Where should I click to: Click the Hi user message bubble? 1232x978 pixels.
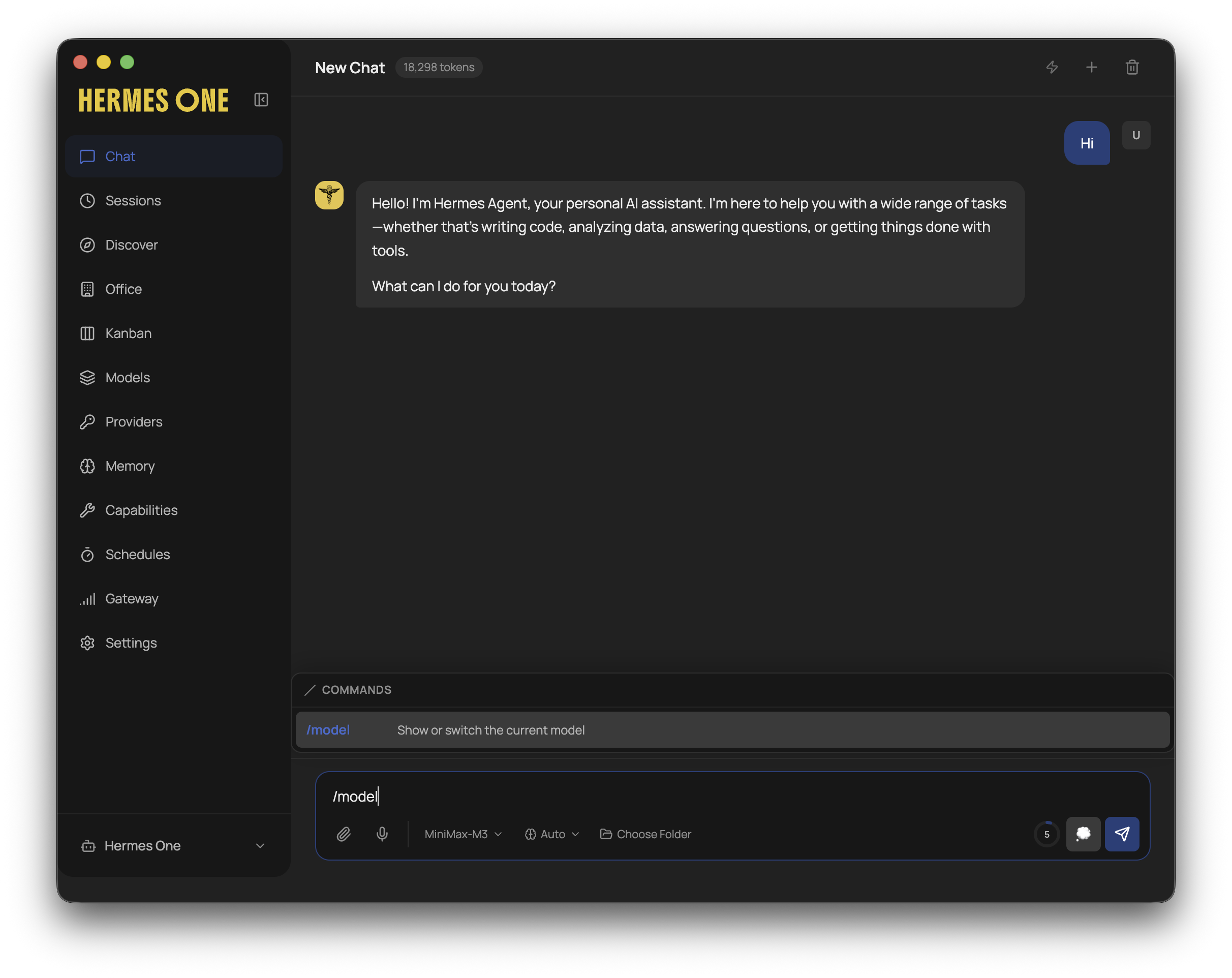[x=1086, y=143]
